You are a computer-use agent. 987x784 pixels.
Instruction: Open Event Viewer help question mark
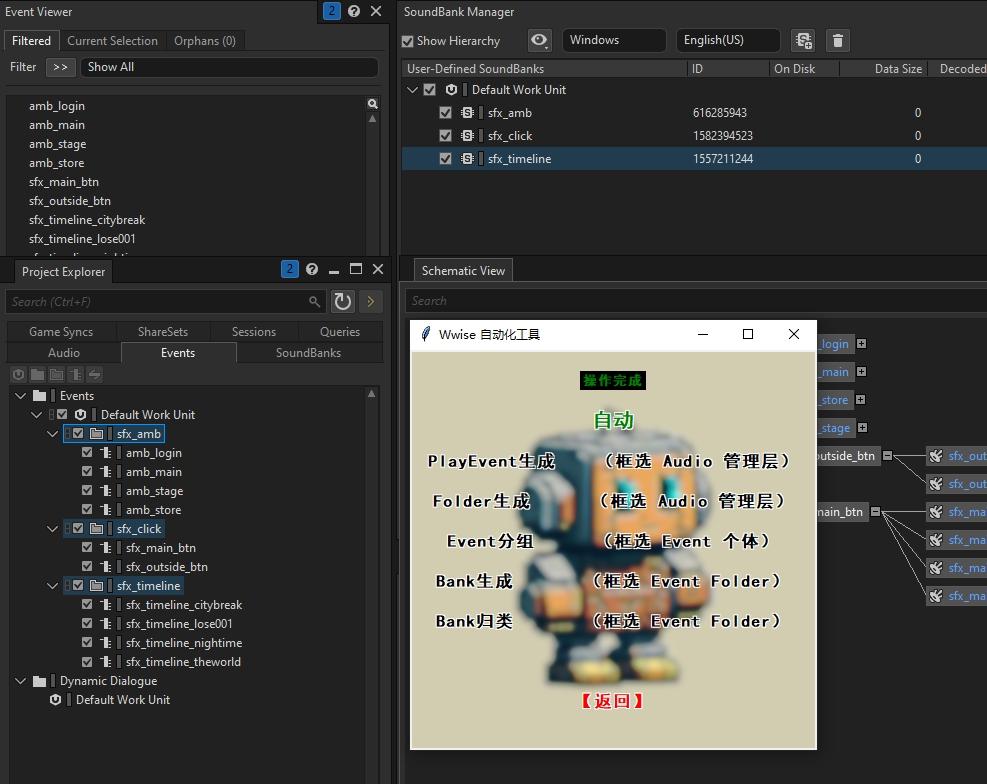tap(354, 11)
